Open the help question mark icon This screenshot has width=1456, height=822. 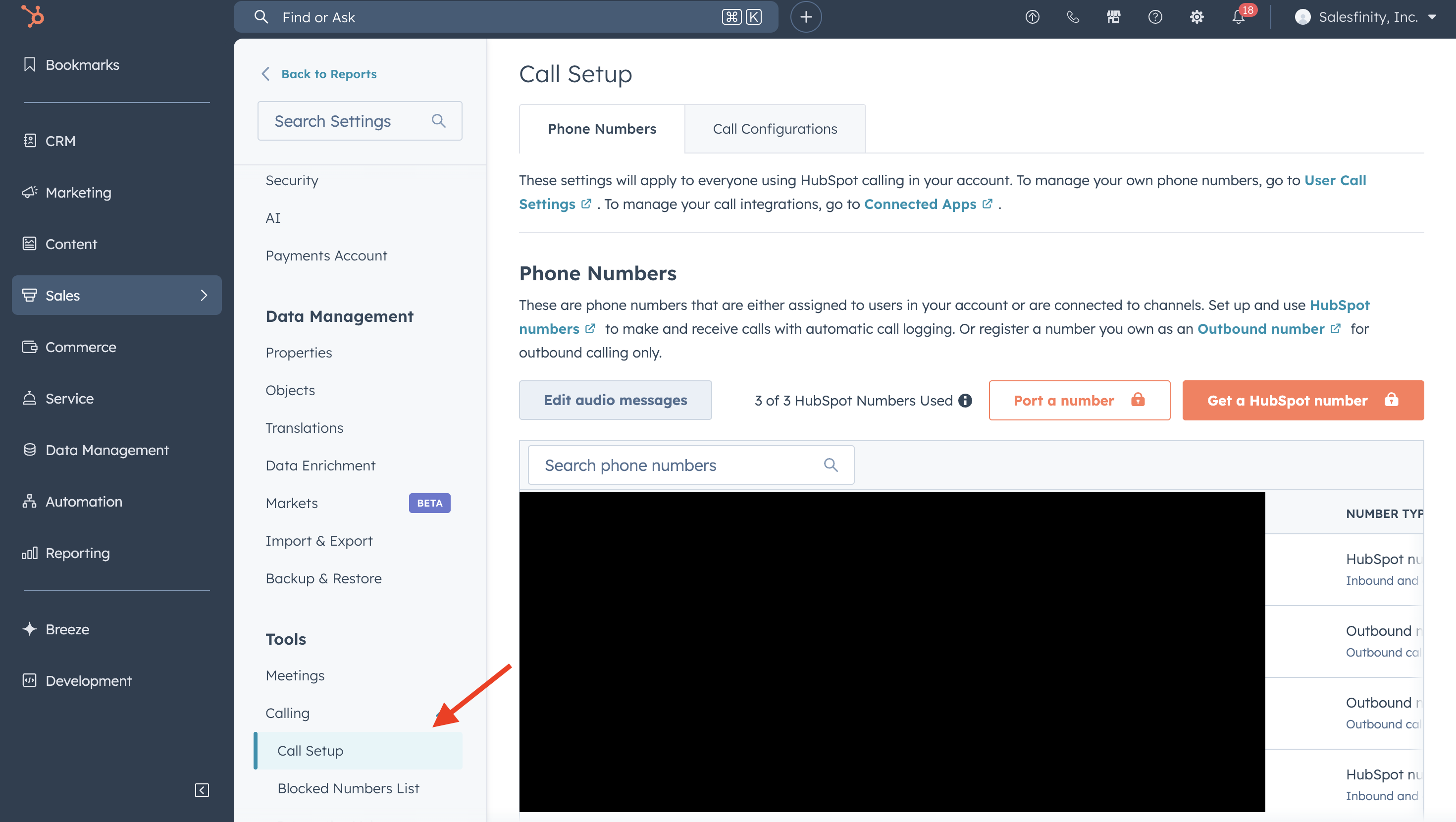click(x=1155, y=17)
